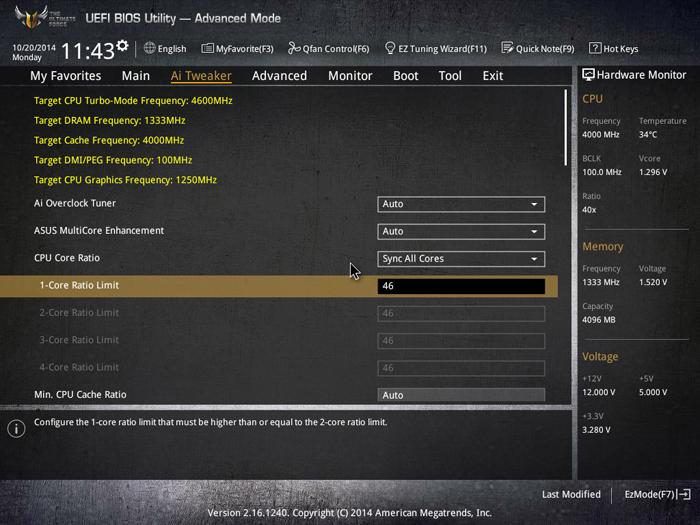Click the CPU temperature 34°C value
700x525 pixels.
(x=648, y=134)
